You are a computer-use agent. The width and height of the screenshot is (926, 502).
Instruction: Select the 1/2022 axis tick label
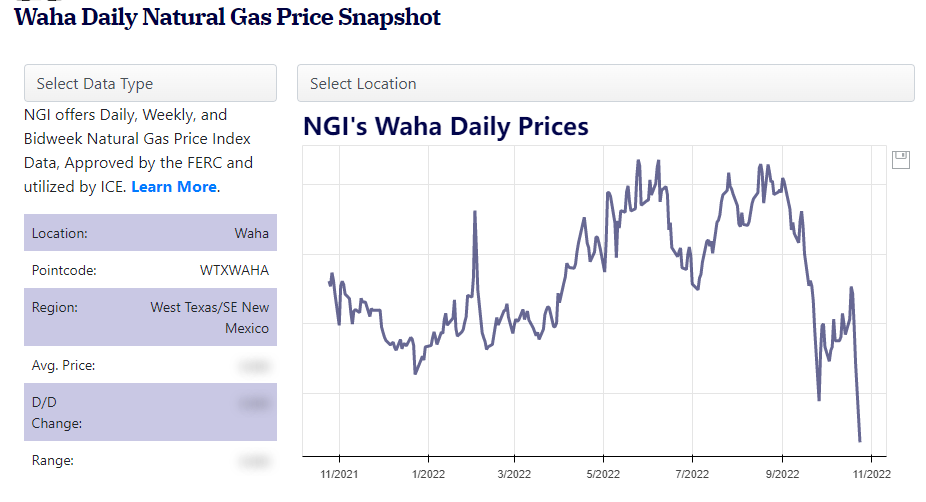tap(428, 473)
